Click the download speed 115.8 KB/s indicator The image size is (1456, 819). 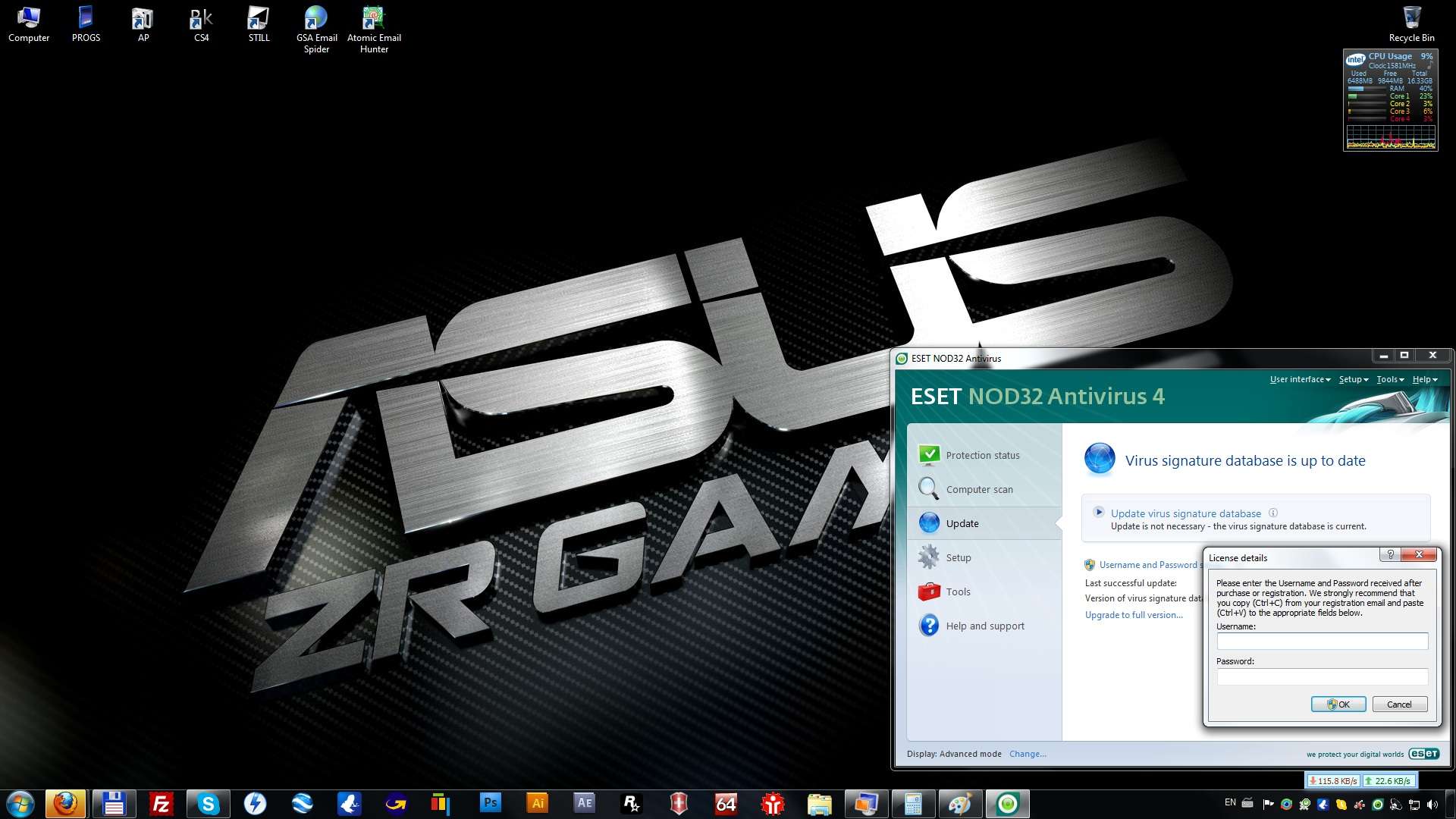pos(1332,780)
